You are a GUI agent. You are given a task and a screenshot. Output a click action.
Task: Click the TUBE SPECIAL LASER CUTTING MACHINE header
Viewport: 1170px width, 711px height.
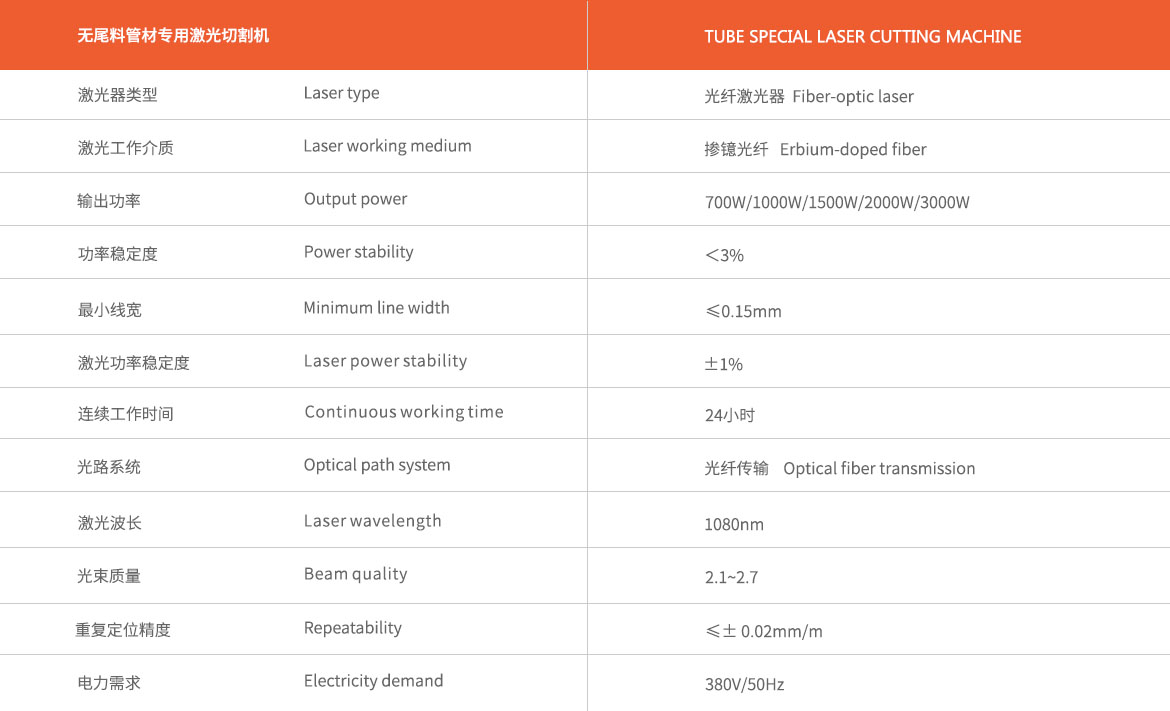[x=863, y=37]
